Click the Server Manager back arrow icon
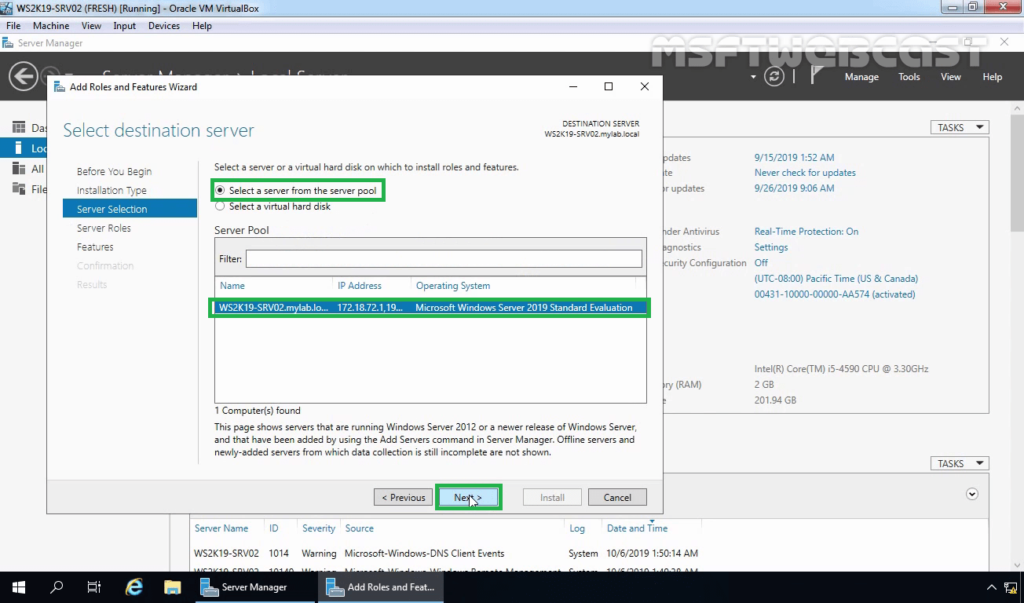This screenshot has height=603, width=1024. pyautogui.click(x=23, y=76)
